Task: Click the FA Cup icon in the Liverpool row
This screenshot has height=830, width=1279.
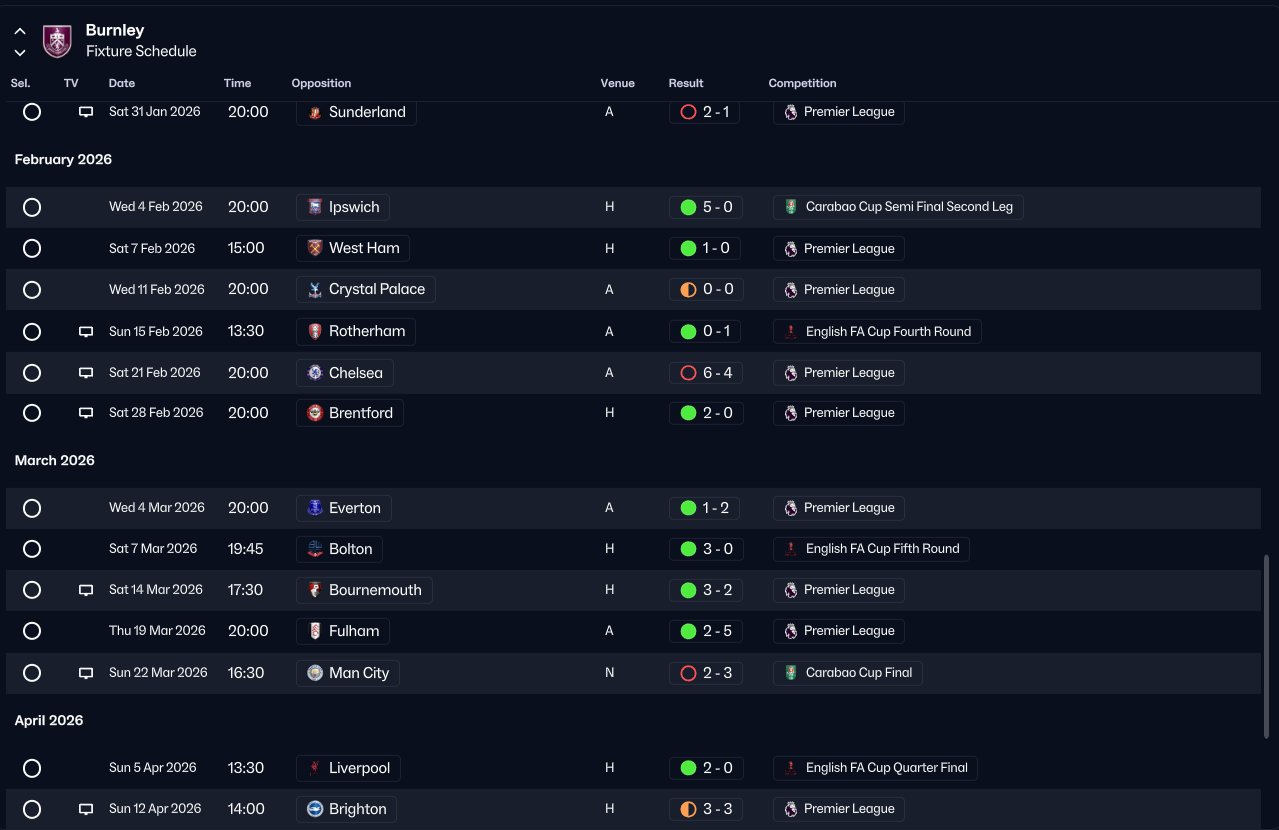Action: [x=791, y=768]
